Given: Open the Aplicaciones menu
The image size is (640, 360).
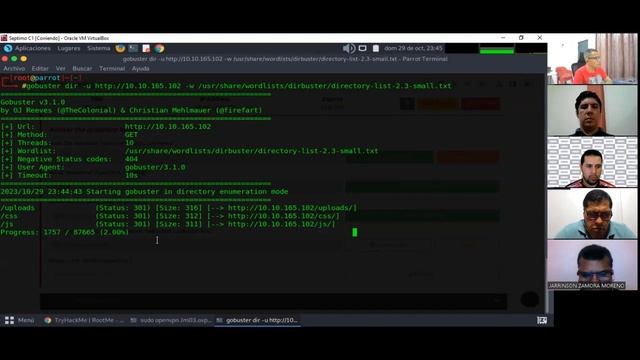Looking at the screenshot, I should [33, 48].
